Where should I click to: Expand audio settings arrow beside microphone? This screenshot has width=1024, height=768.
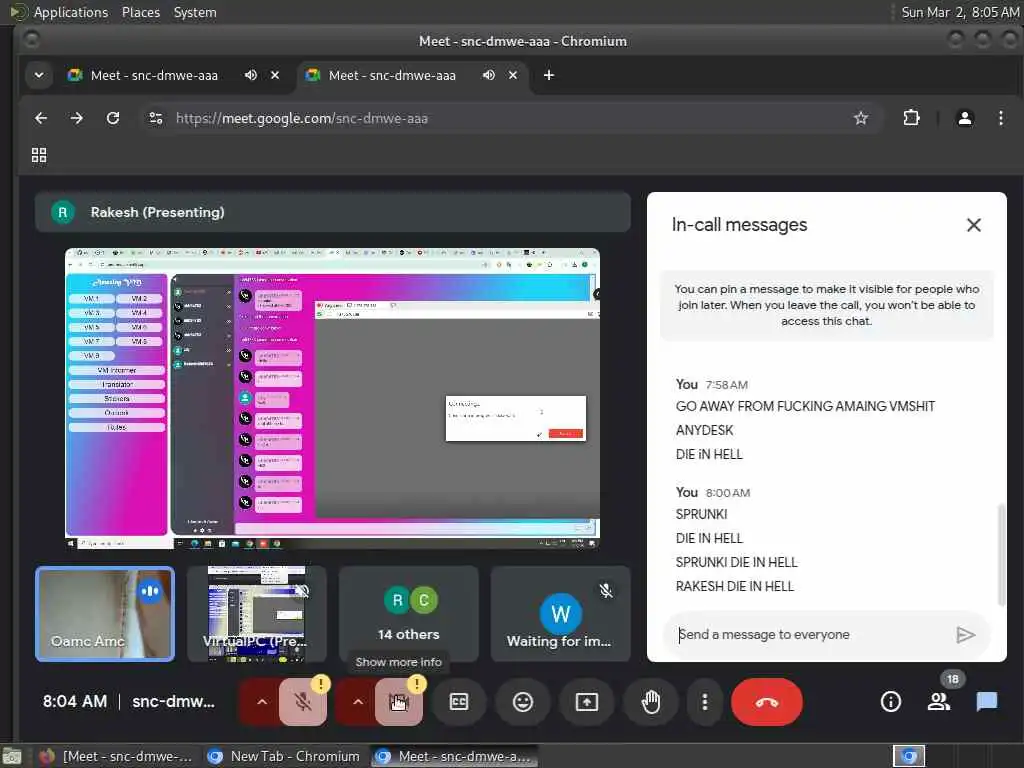coord(261,702)
